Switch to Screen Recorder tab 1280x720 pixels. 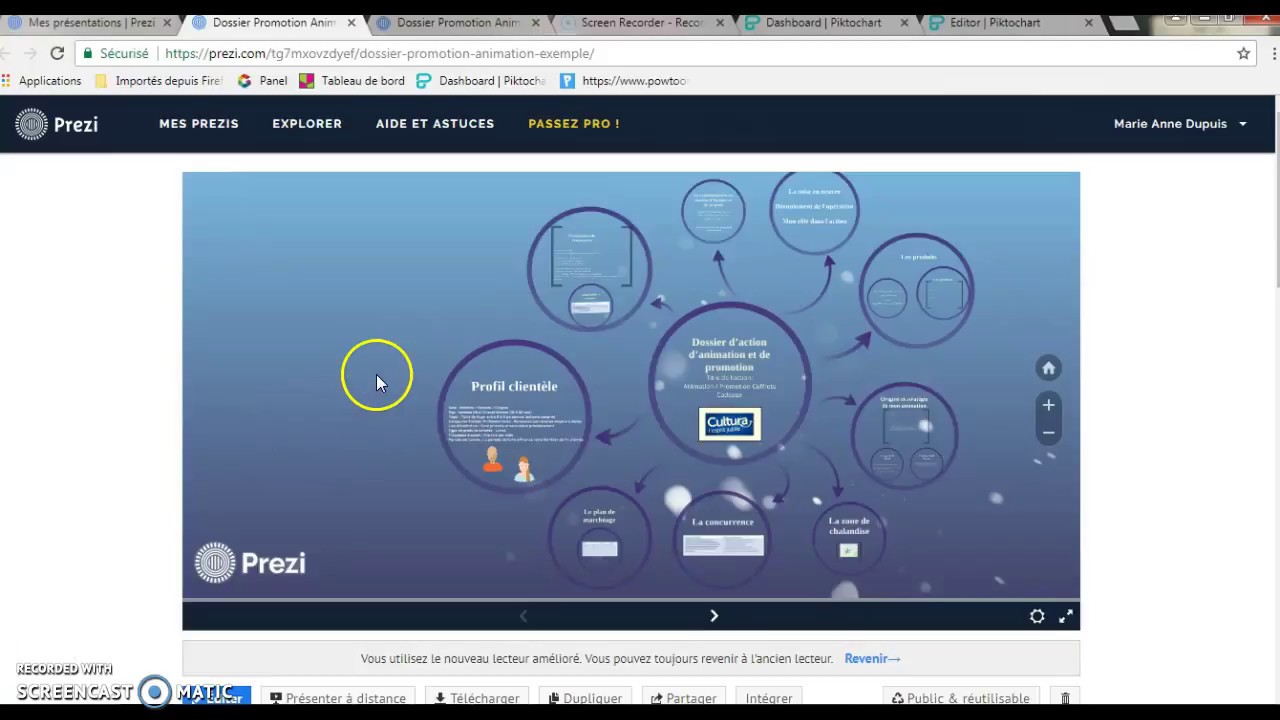[640, 22]
